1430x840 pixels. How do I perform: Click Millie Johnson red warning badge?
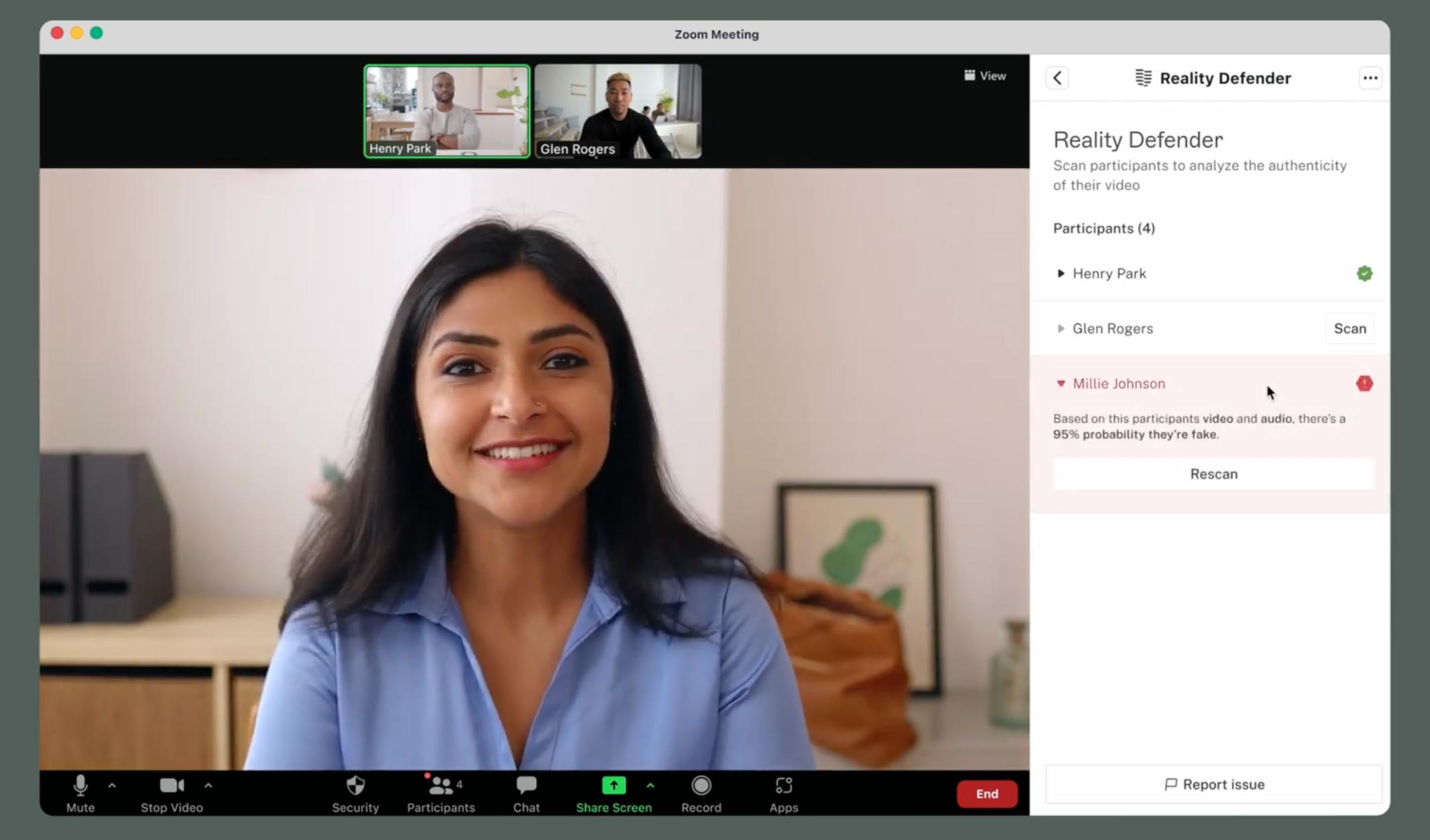(x=1364, y=384)
